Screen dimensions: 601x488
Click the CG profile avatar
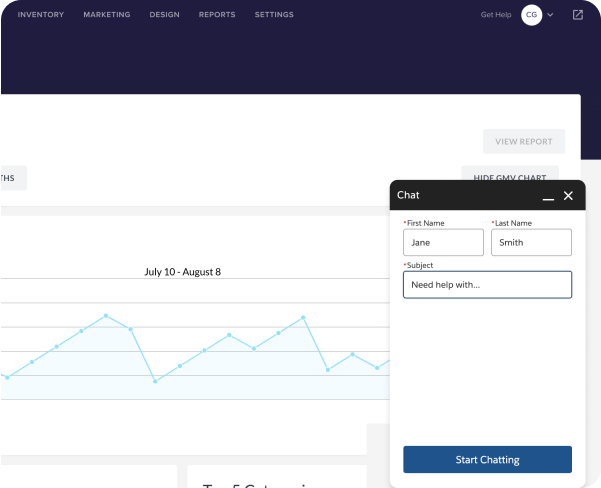[x=531, y=15]
